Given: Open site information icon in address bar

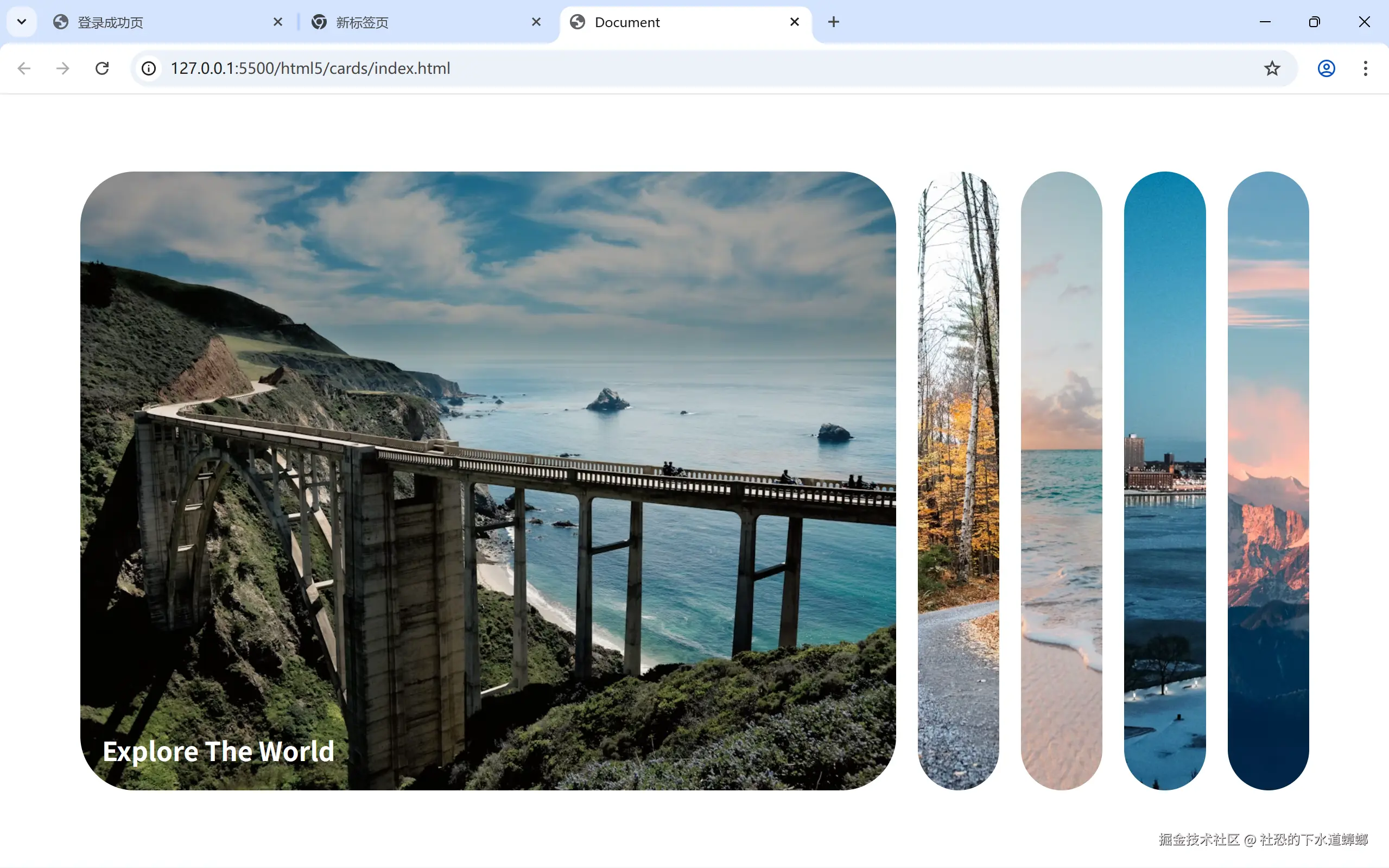Looking at the screenshot, I should 149,68.
